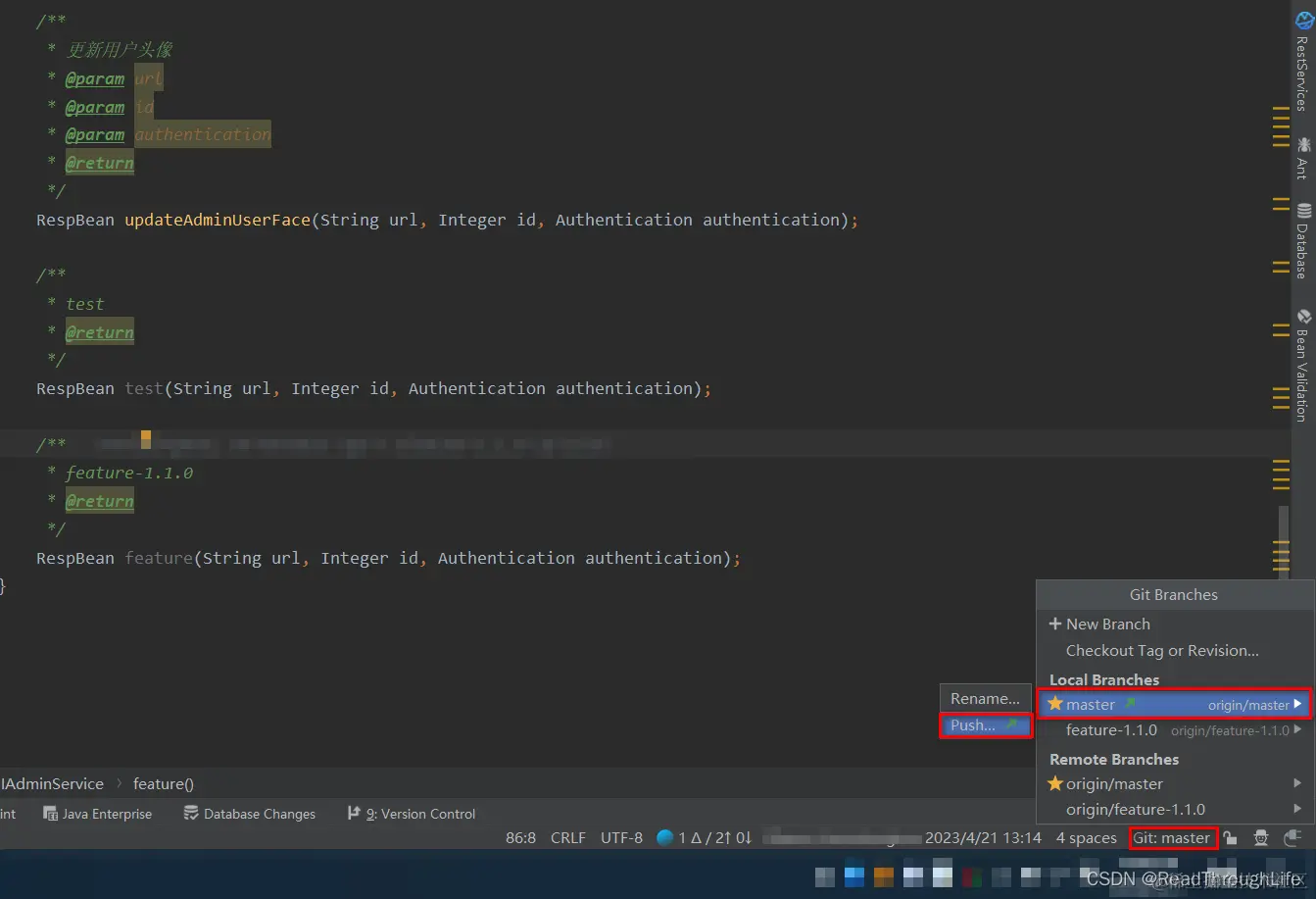Click the 86:8 line:column indicator

(x=520, y=838)
